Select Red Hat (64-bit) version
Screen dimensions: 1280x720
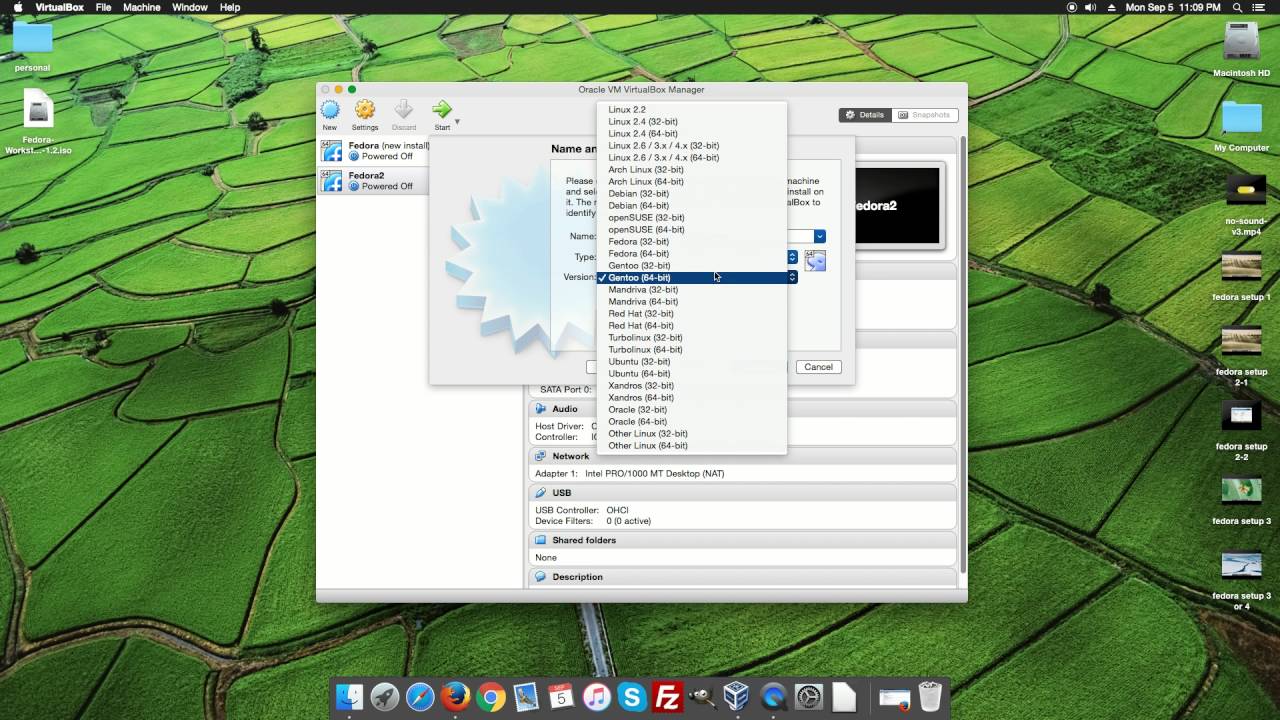[691, 325]
